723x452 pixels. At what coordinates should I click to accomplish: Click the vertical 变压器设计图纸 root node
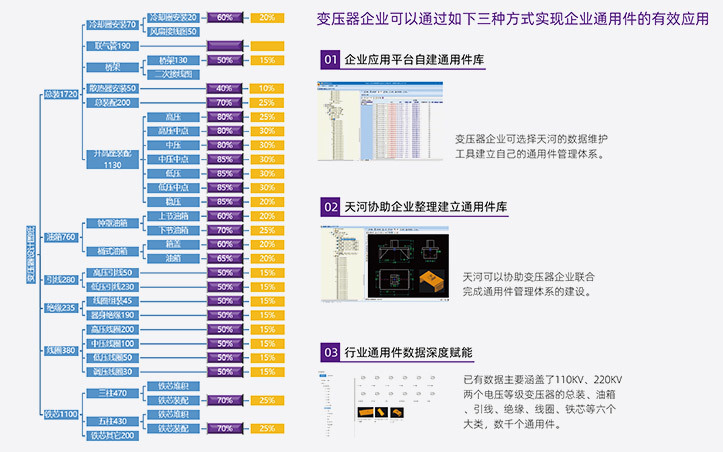pos(31,254)
